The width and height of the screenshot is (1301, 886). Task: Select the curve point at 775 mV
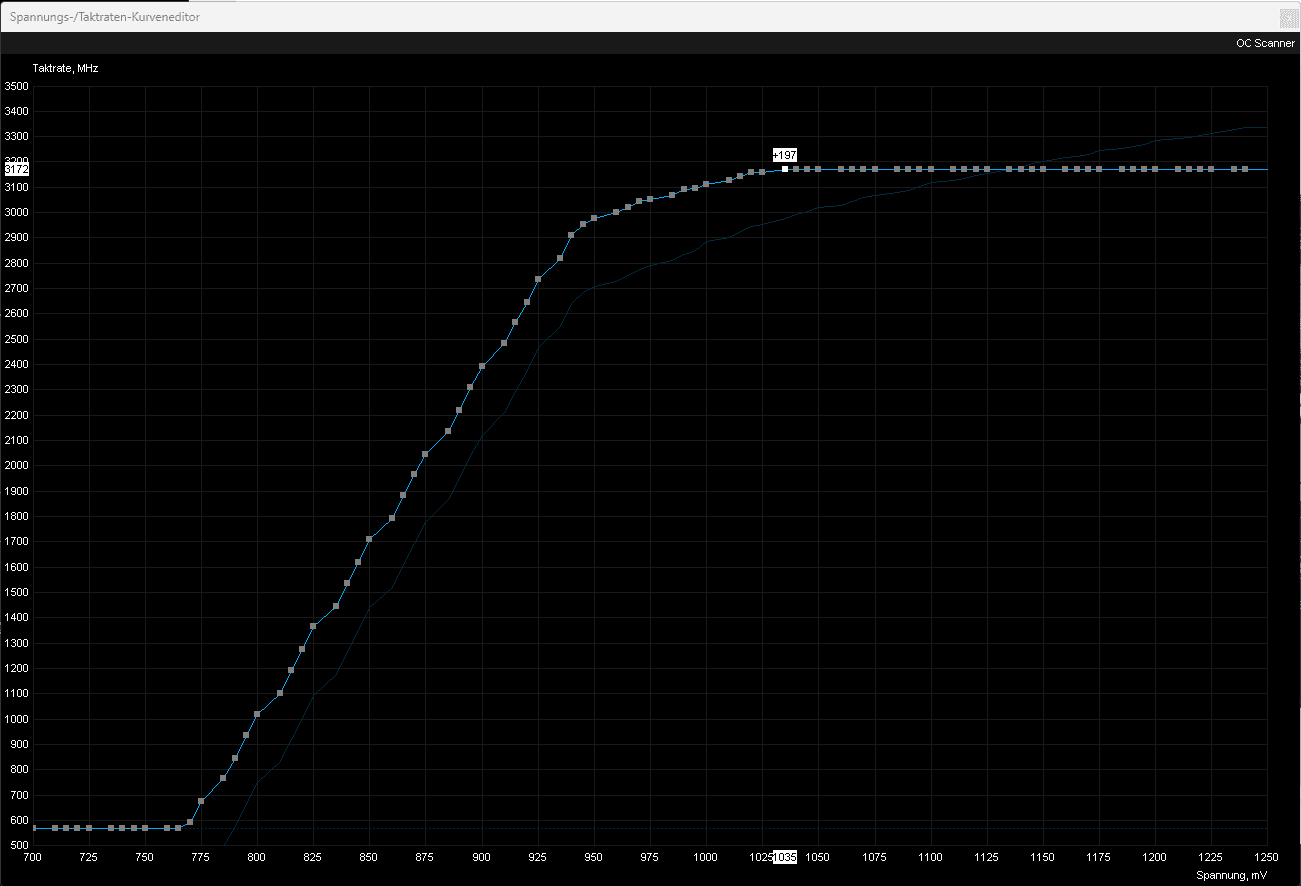click(x=201, y=801)
